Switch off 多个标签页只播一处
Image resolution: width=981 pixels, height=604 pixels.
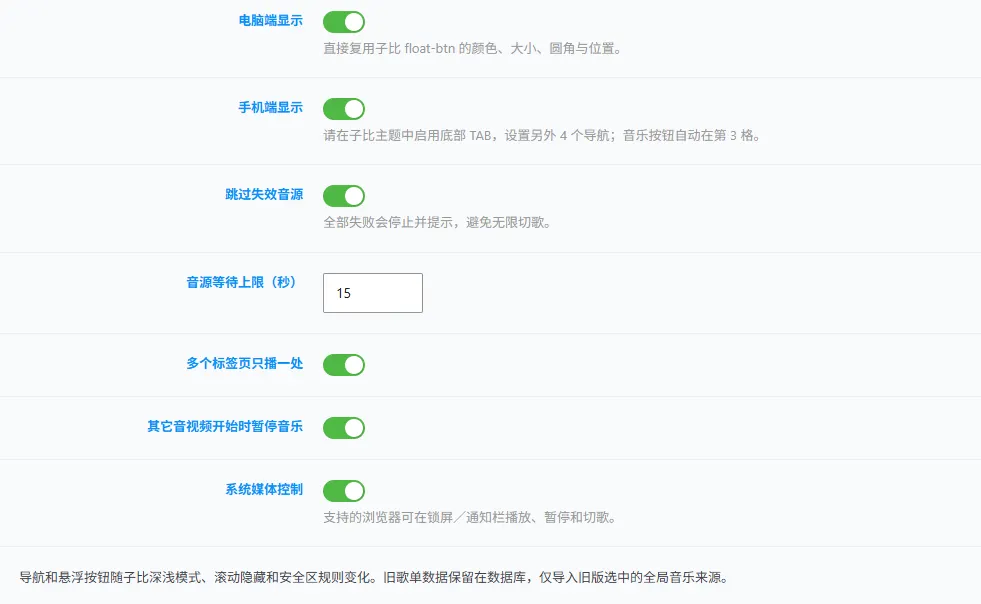343,365
